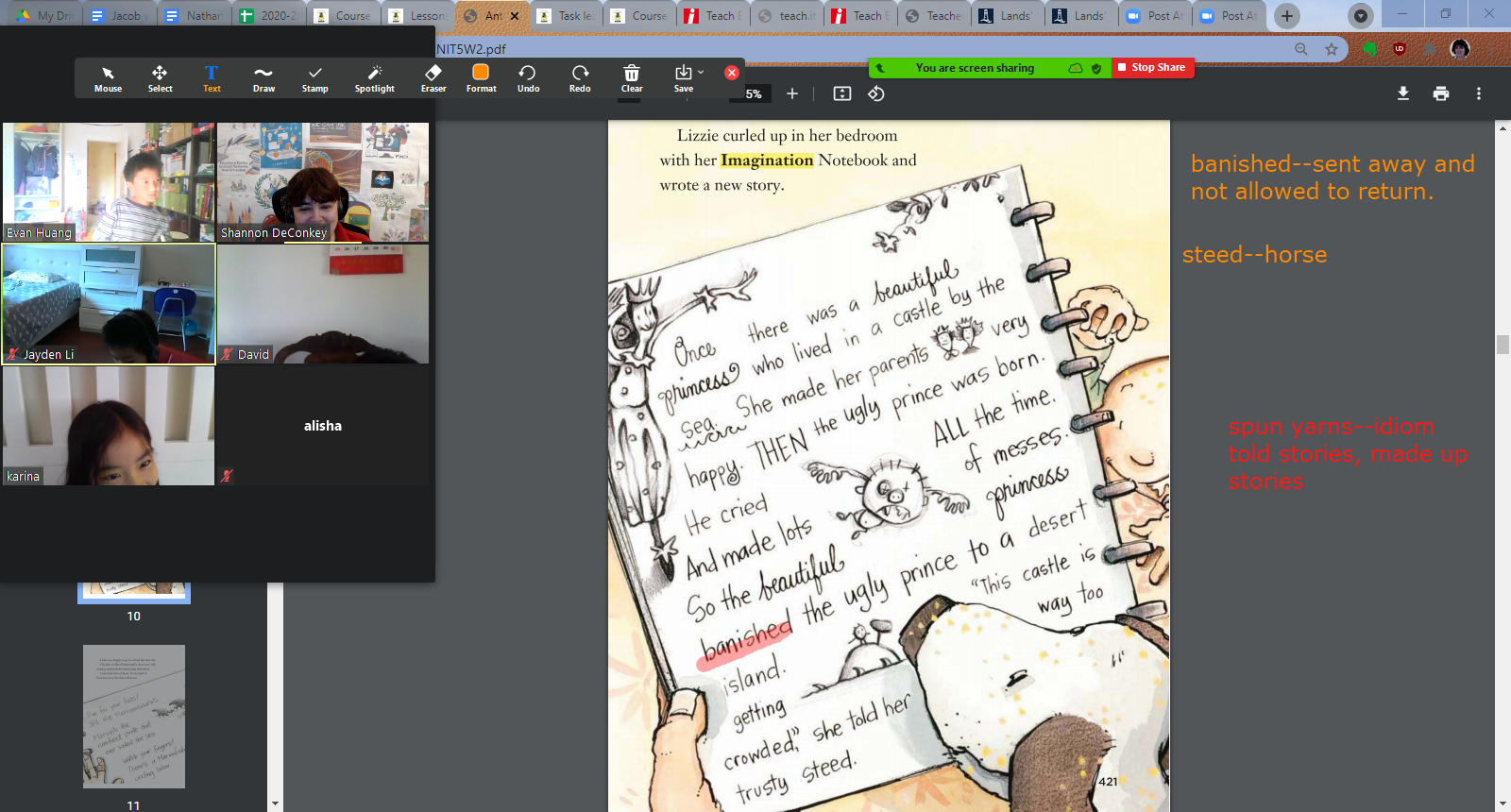This screenshot has height=812, width=1511.
Task: Open a new browser tab
Action: click(x=1286, y=16)
